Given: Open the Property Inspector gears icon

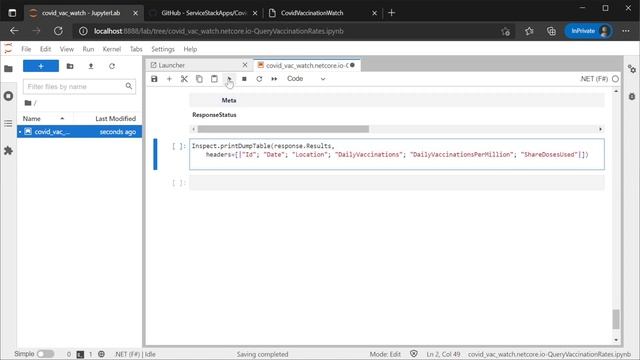Looking at the screenshot, I should coord(632,69).
